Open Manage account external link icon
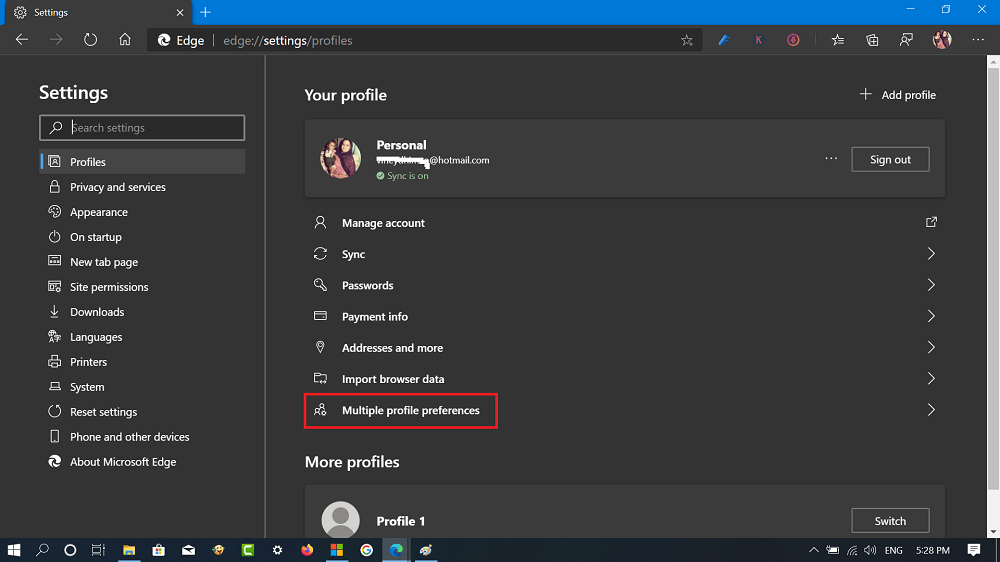The width and height of the screenshot is (1000, 562). (931, 222)
